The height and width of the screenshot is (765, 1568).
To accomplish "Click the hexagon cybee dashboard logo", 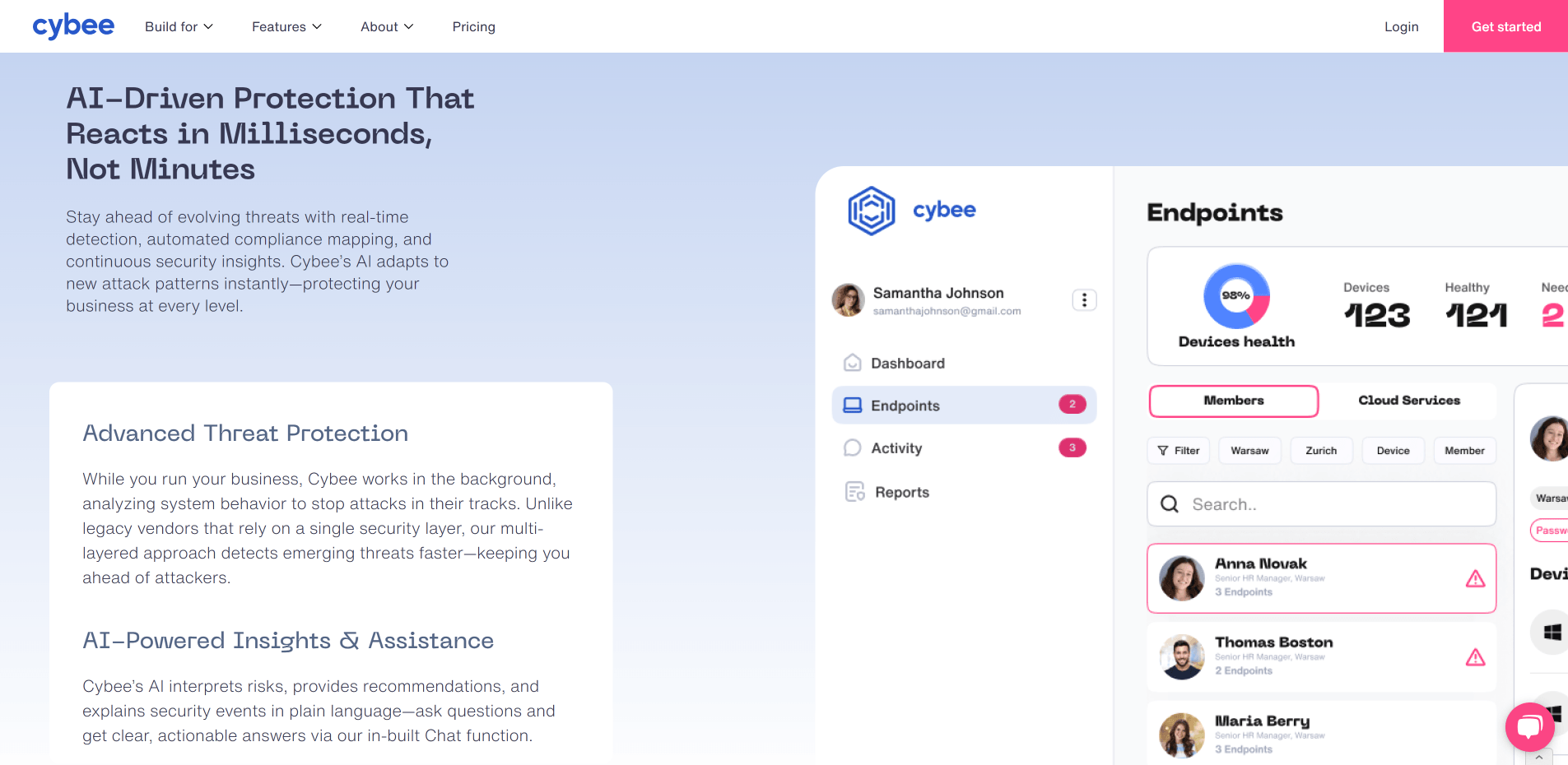I will click(871, 211).
